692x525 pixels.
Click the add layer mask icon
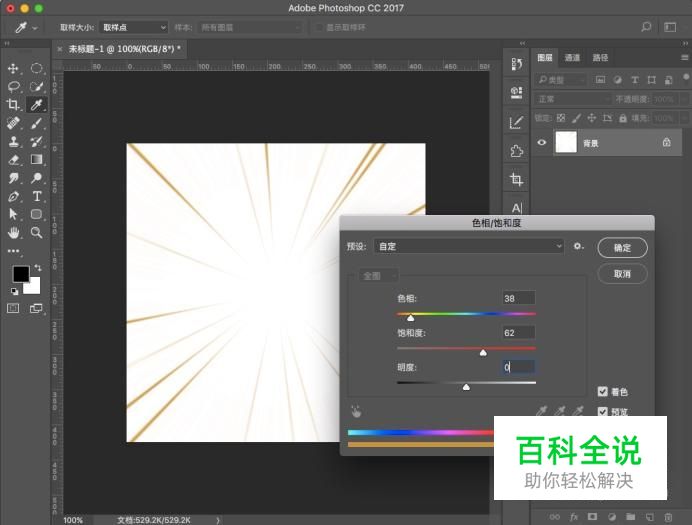point(592,517)
